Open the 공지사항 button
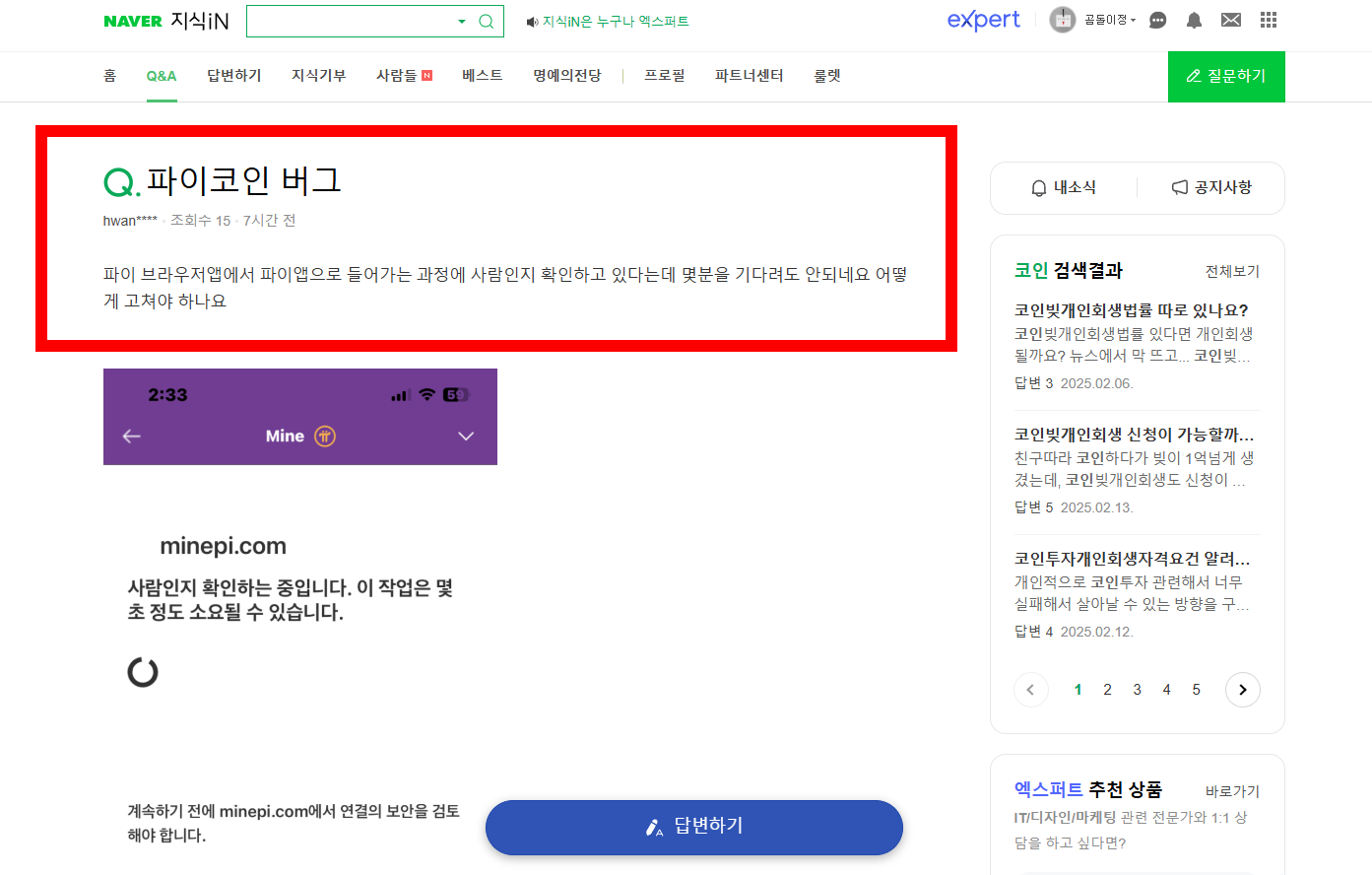Viewport: 1372px width, 875px height. 1211,187
